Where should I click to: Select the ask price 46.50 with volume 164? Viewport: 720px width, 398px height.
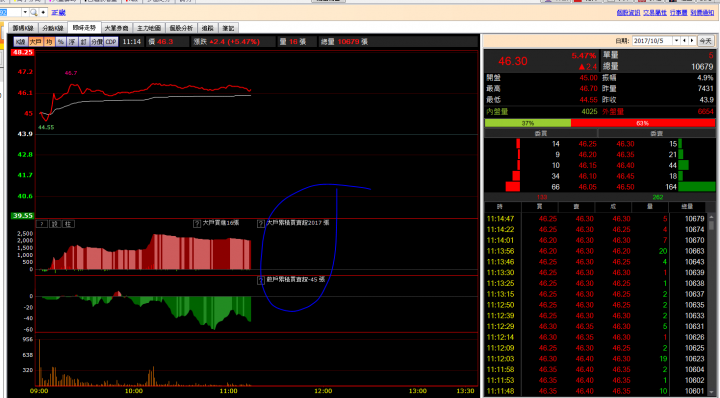click(x=657, y=187)
